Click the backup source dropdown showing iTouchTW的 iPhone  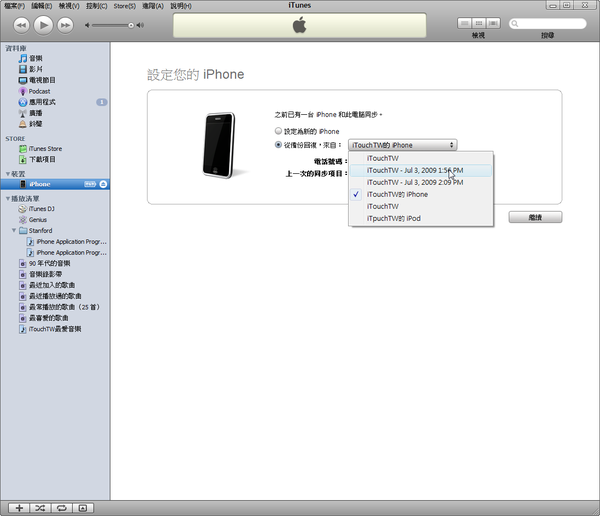[403, 145]
